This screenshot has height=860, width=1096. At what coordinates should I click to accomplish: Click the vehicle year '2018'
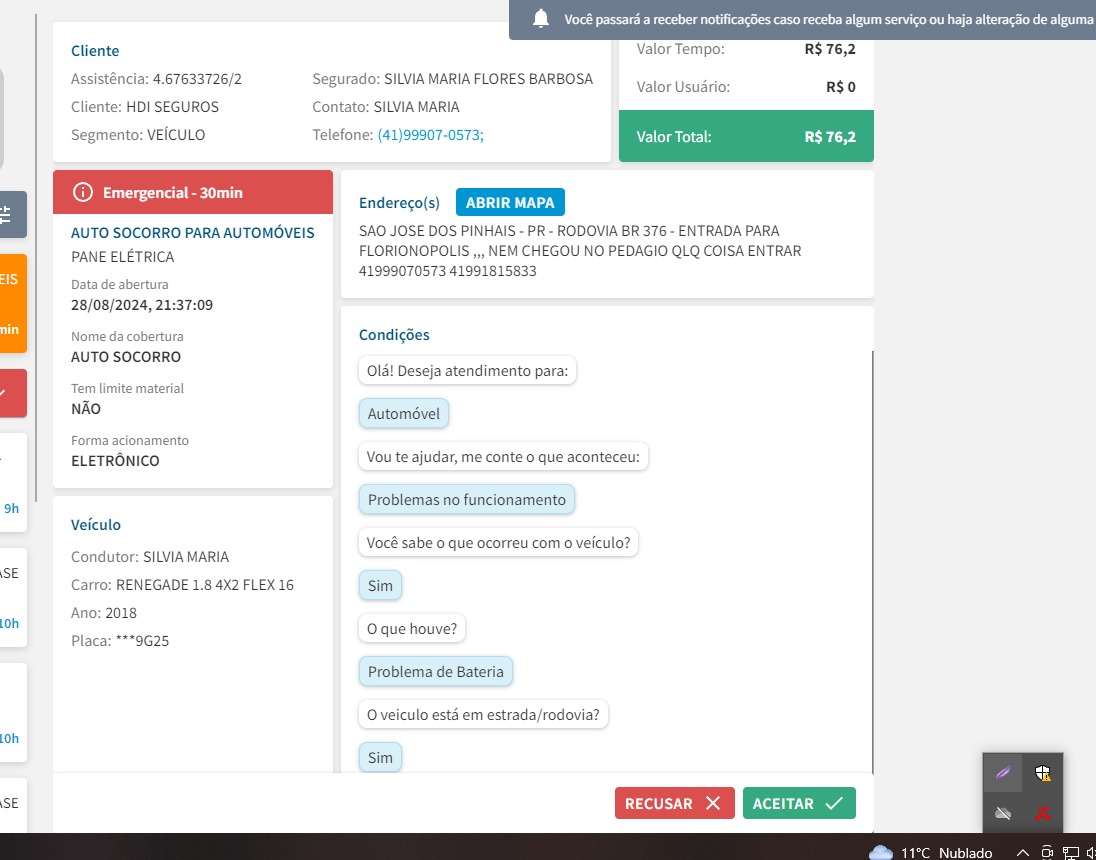click(x=121, y=613)
